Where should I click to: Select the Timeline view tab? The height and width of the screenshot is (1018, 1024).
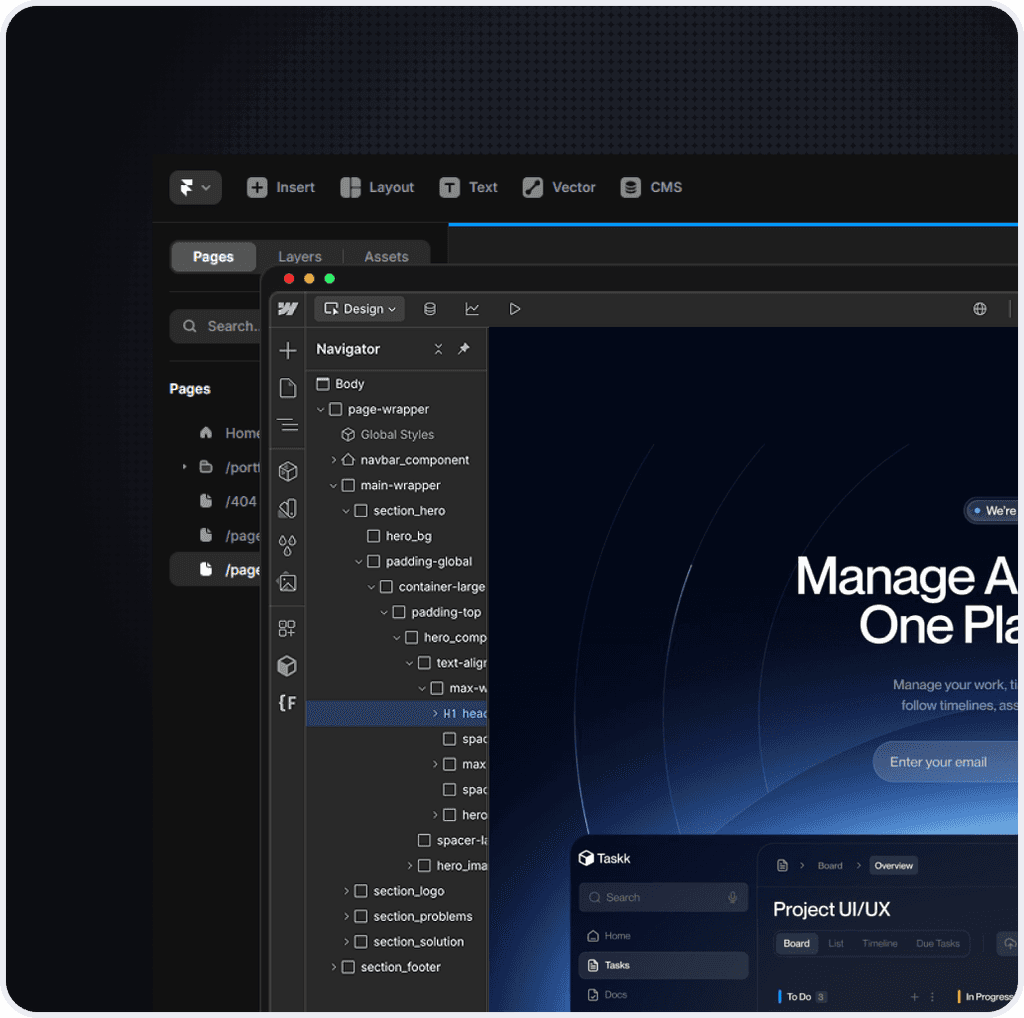pyautogui.click(x=880, y=944)
